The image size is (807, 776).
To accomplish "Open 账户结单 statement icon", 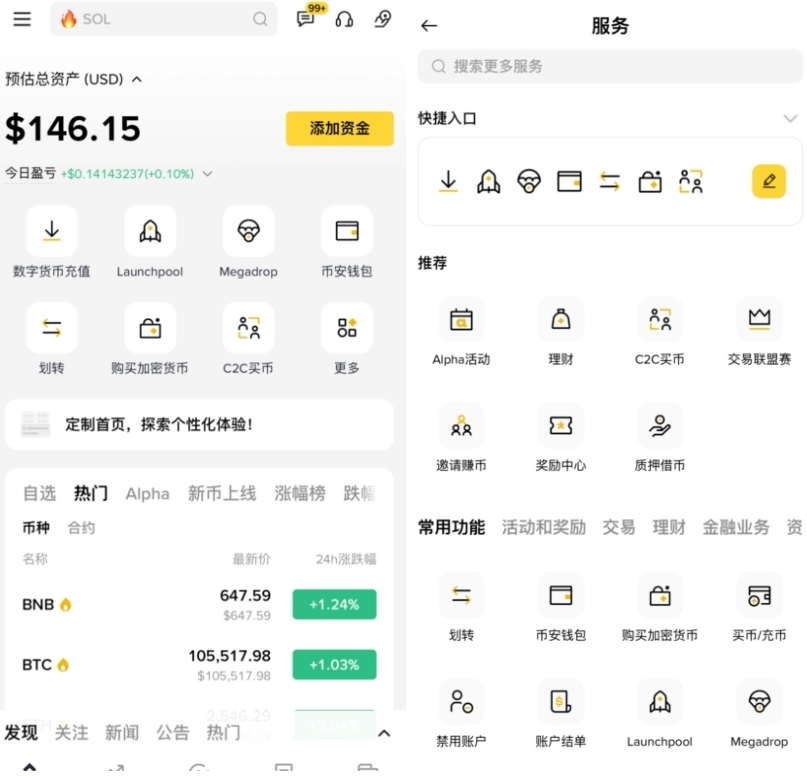I will (x=560, y=701).
